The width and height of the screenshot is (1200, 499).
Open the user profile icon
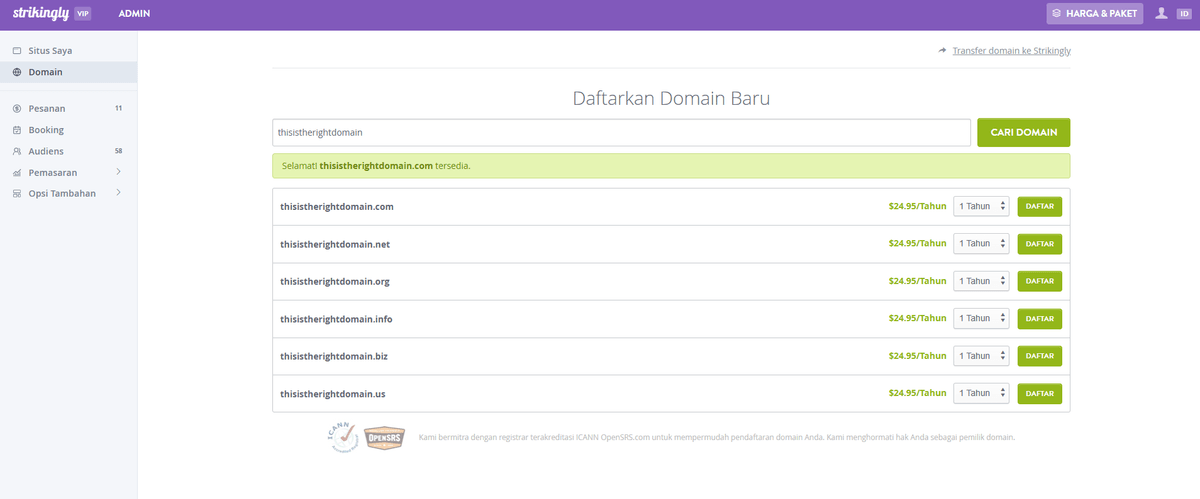pyautogui.click(x=1161, y=13)
